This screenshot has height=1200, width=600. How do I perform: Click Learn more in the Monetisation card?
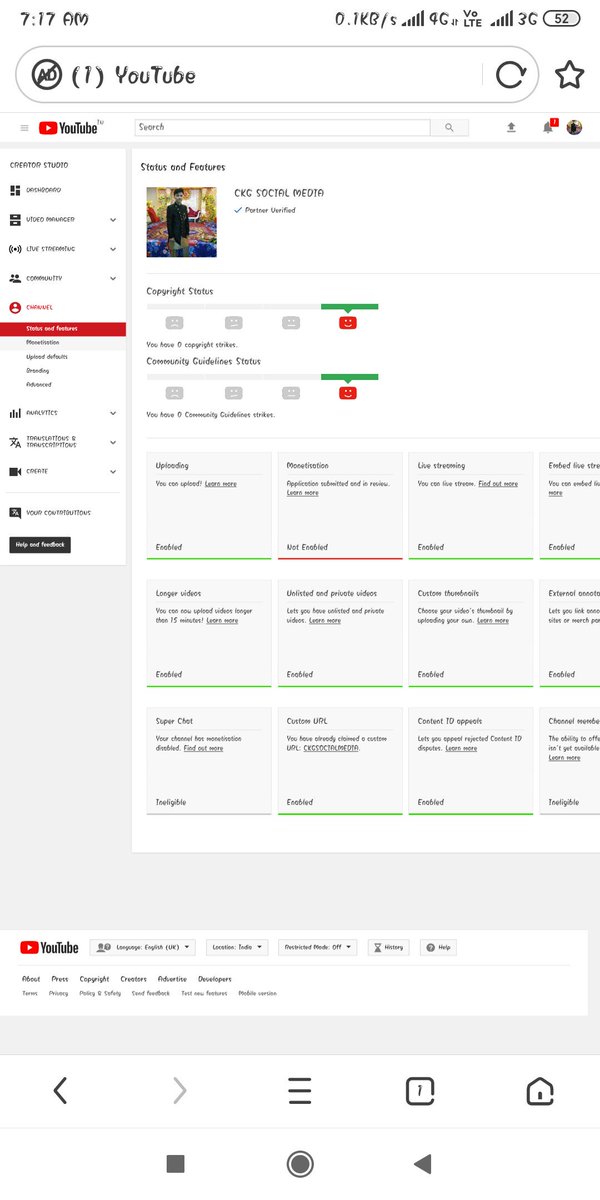(x=303, y=493)
